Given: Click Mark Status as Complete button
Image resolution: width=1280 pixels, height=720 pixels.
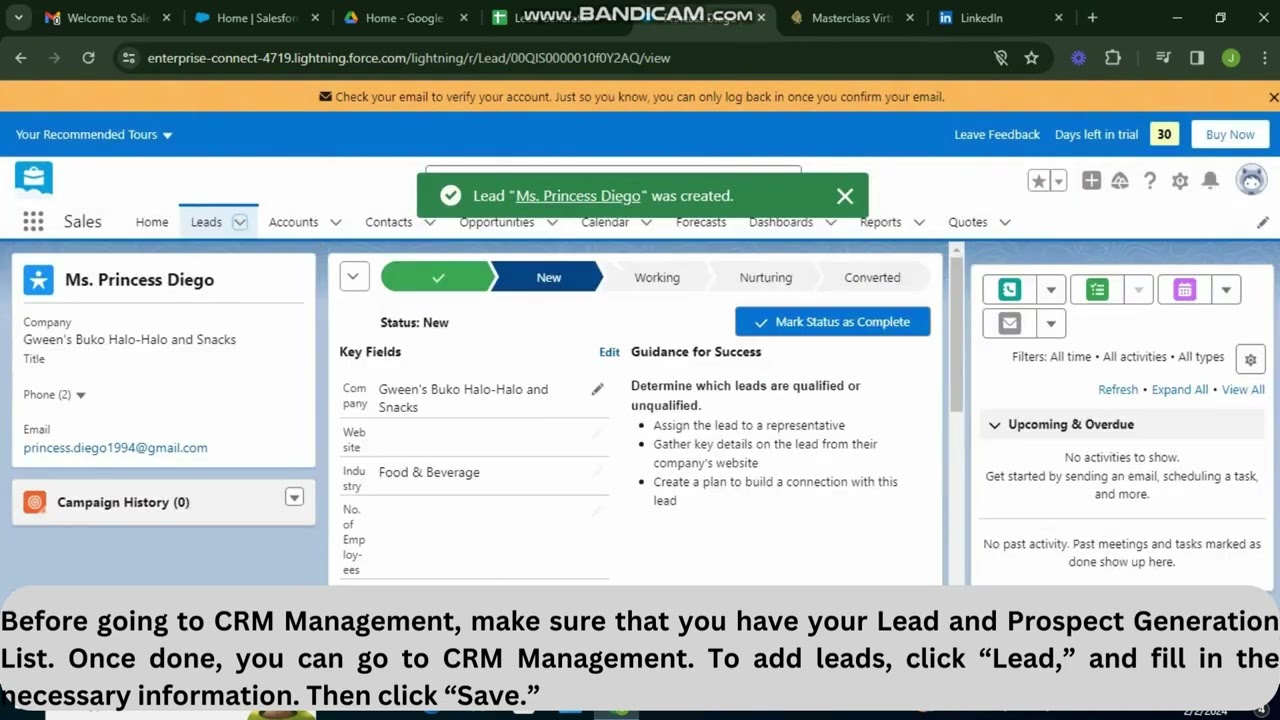Looking at the screenshot, I should pyautogui.click(x=832, y=322).
